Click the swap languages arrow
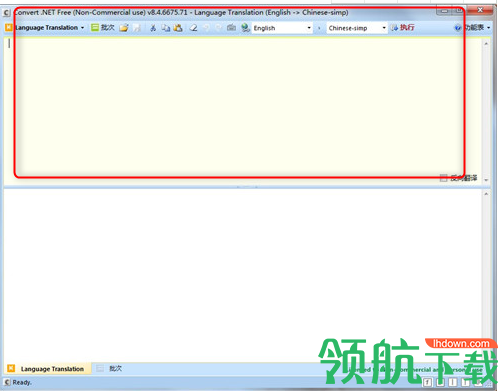This screenshot has width=498, height=391. click(x=319, y=28)
